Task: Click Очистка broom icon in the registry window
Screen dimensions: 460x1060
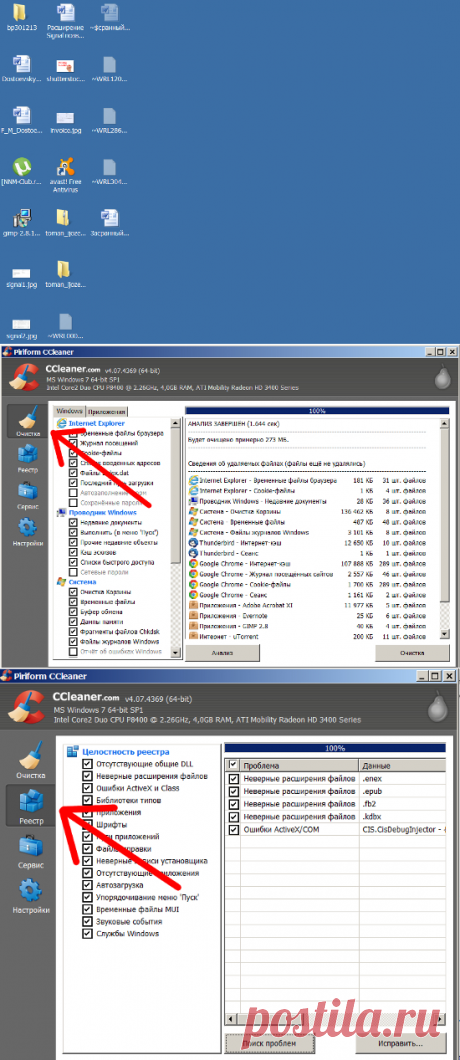Action: (x=30, y=761)
